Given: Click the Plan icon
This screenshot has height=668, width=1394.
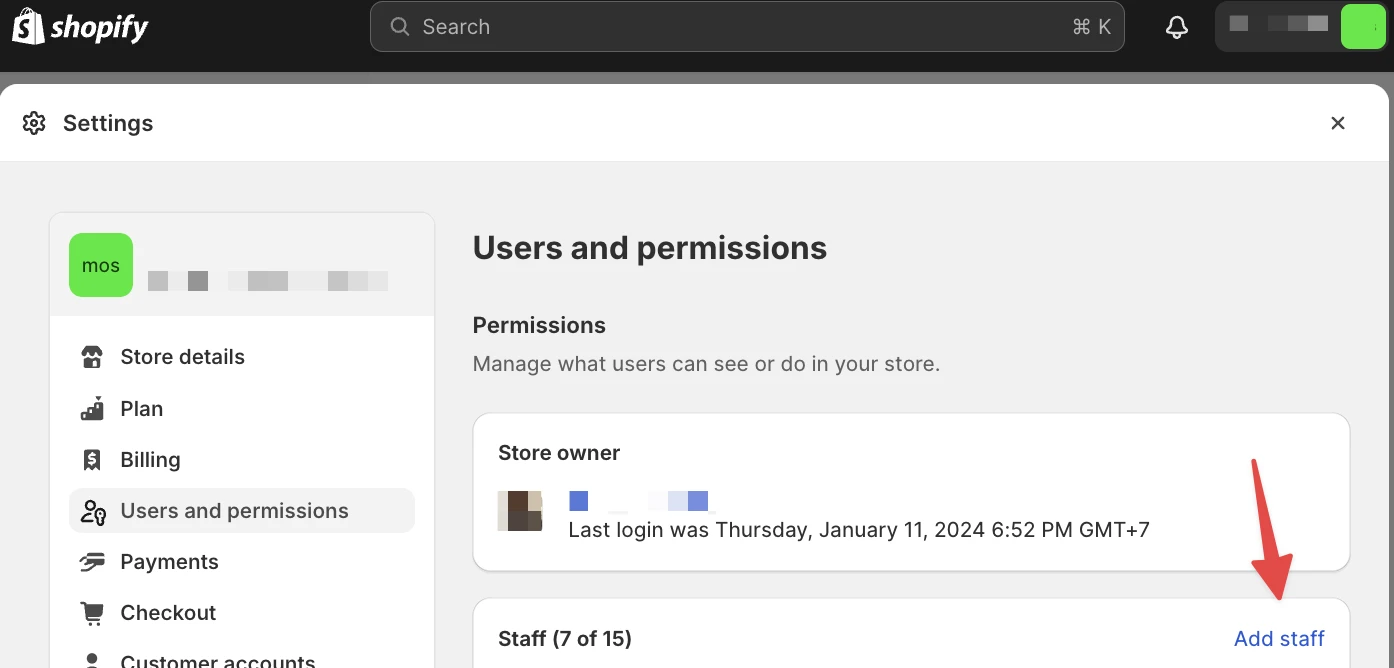Looking at the screenshot, I should (x=92, y=409).
